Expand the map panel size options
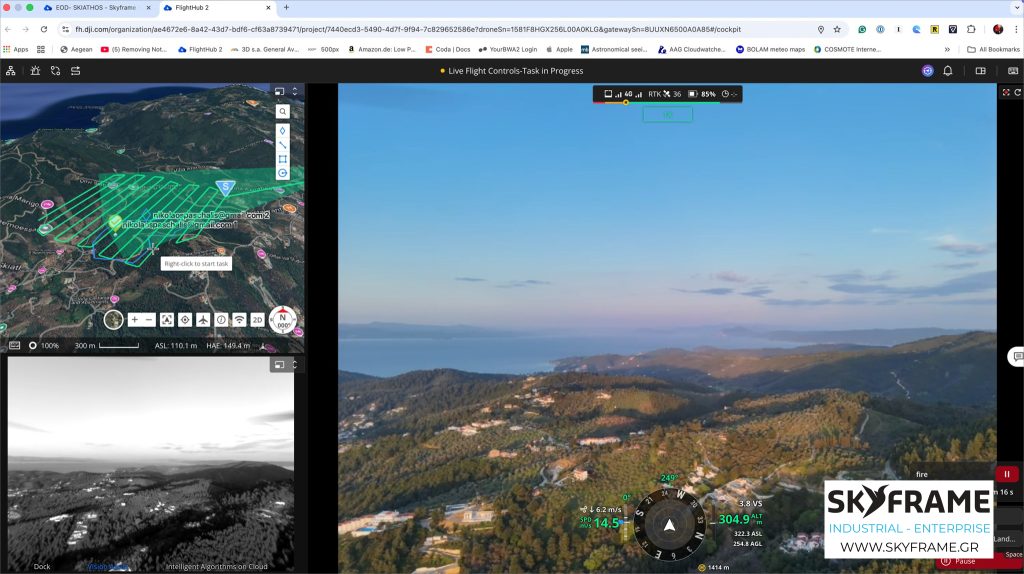This screenshot has height=574, width=1024. (294, 91)
